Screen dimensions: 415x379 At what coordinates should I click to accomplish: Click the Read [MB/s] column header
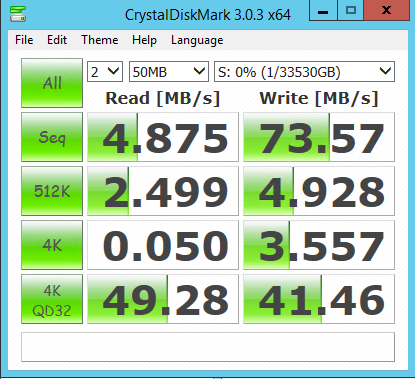163,98
